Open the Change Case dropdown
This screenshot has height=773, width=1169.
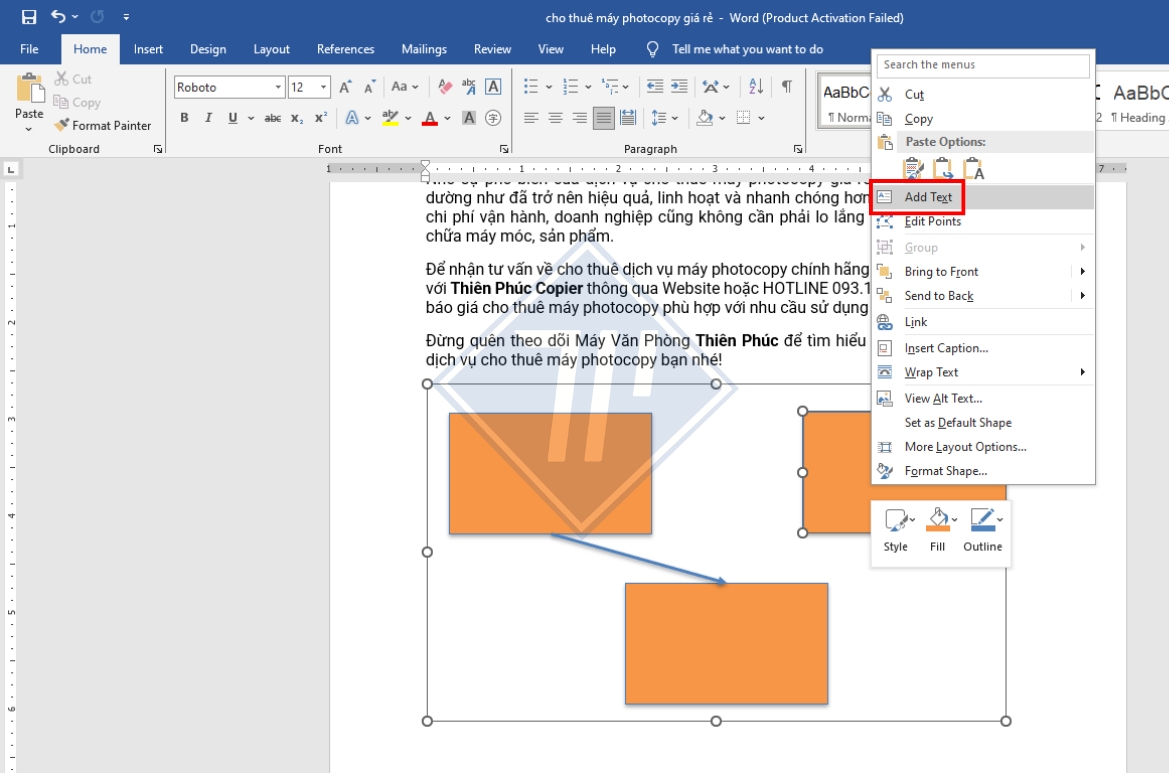pos(404,87)
